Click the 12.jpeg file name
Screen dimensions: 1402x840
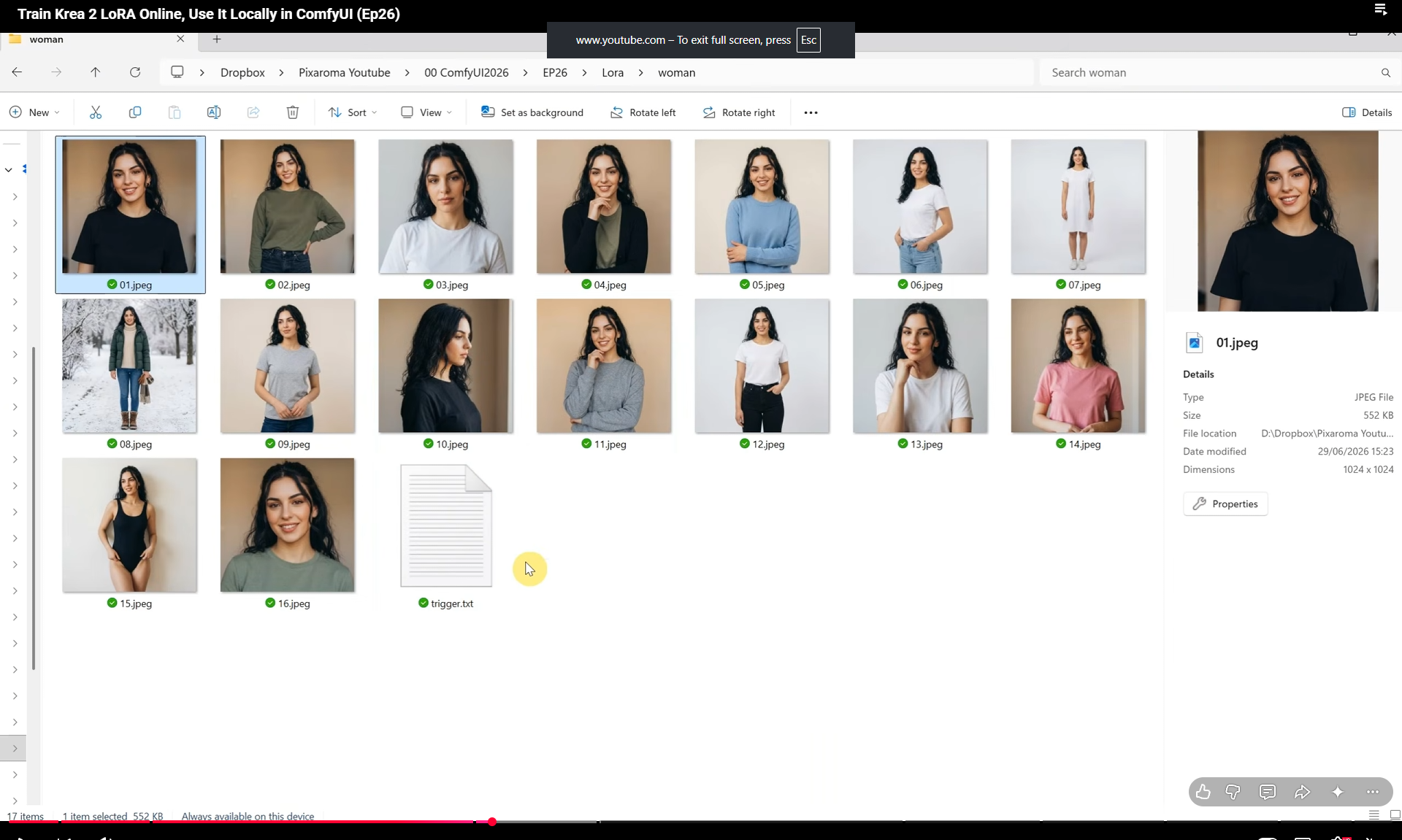(768, 444)
